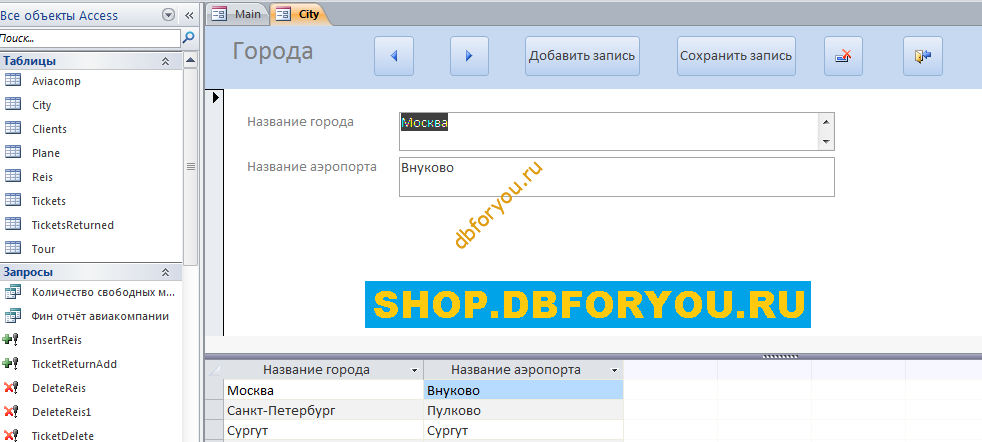Collapse the 'Таблицы' group
The image size is (982, 442).
point(165,61)
